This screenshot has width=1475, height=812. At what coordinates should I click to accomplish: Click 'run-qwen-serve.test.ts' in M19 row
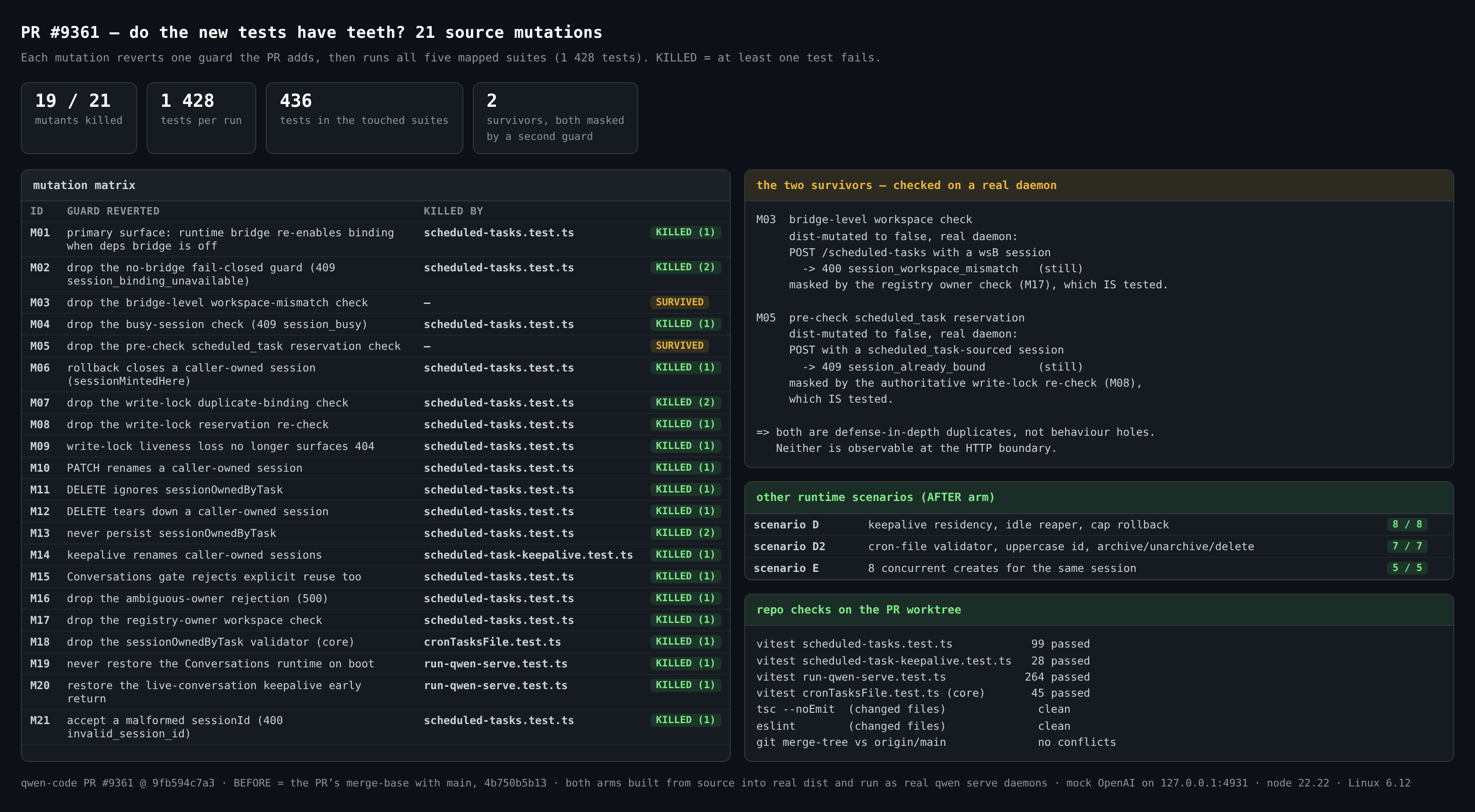pyautogui.click(x=495, y=664)
